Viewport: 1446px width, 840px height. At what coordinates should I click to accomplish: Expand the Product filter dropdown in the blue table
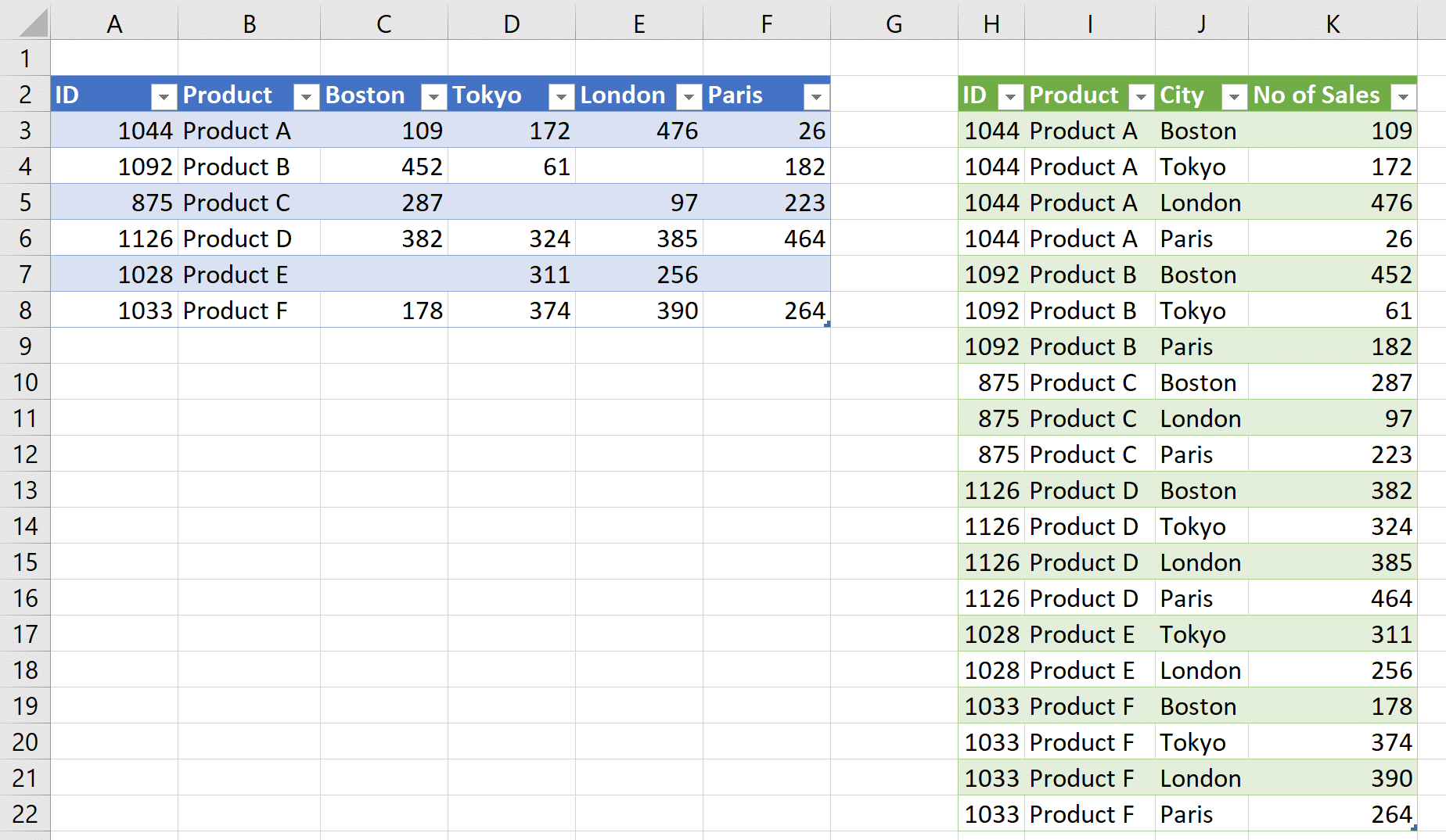[306, 95]
